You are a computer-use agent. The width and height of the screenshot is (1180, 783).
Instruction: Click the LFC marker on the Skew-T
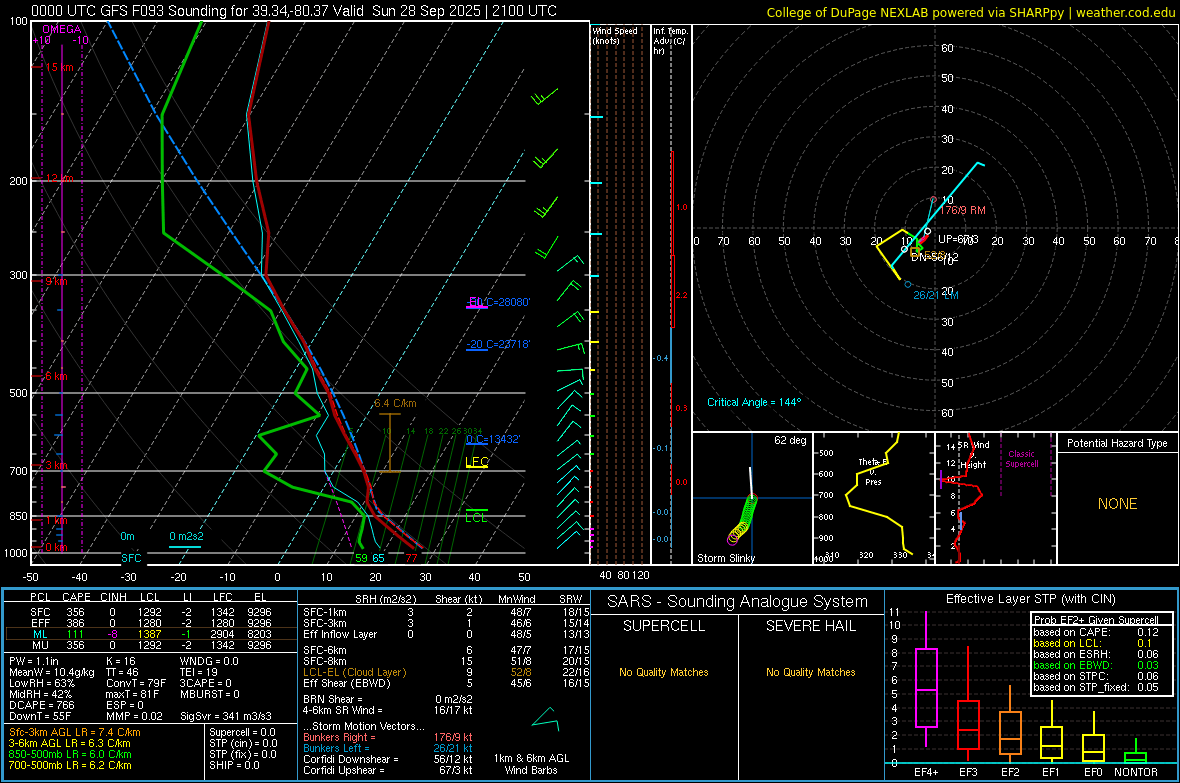(x=477, y=462)
